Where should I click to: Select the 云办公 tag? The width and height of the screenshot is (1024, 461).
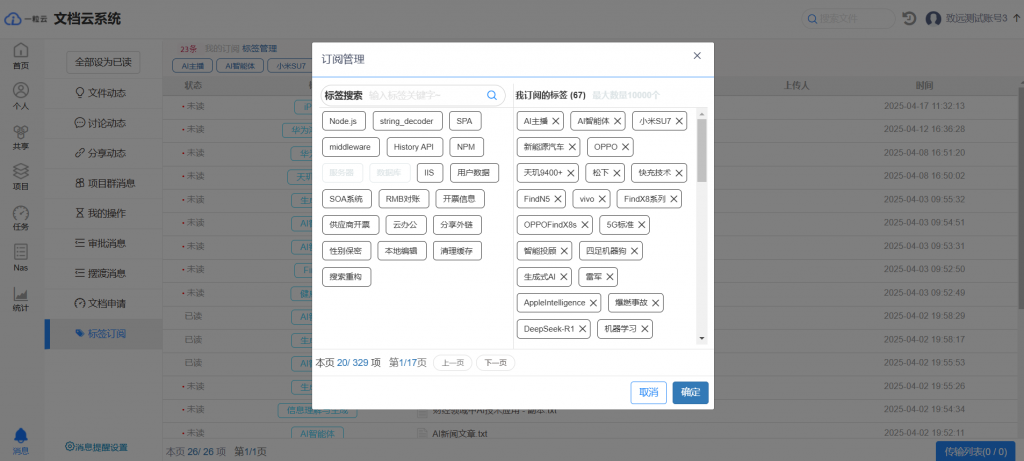click(405, 225)
